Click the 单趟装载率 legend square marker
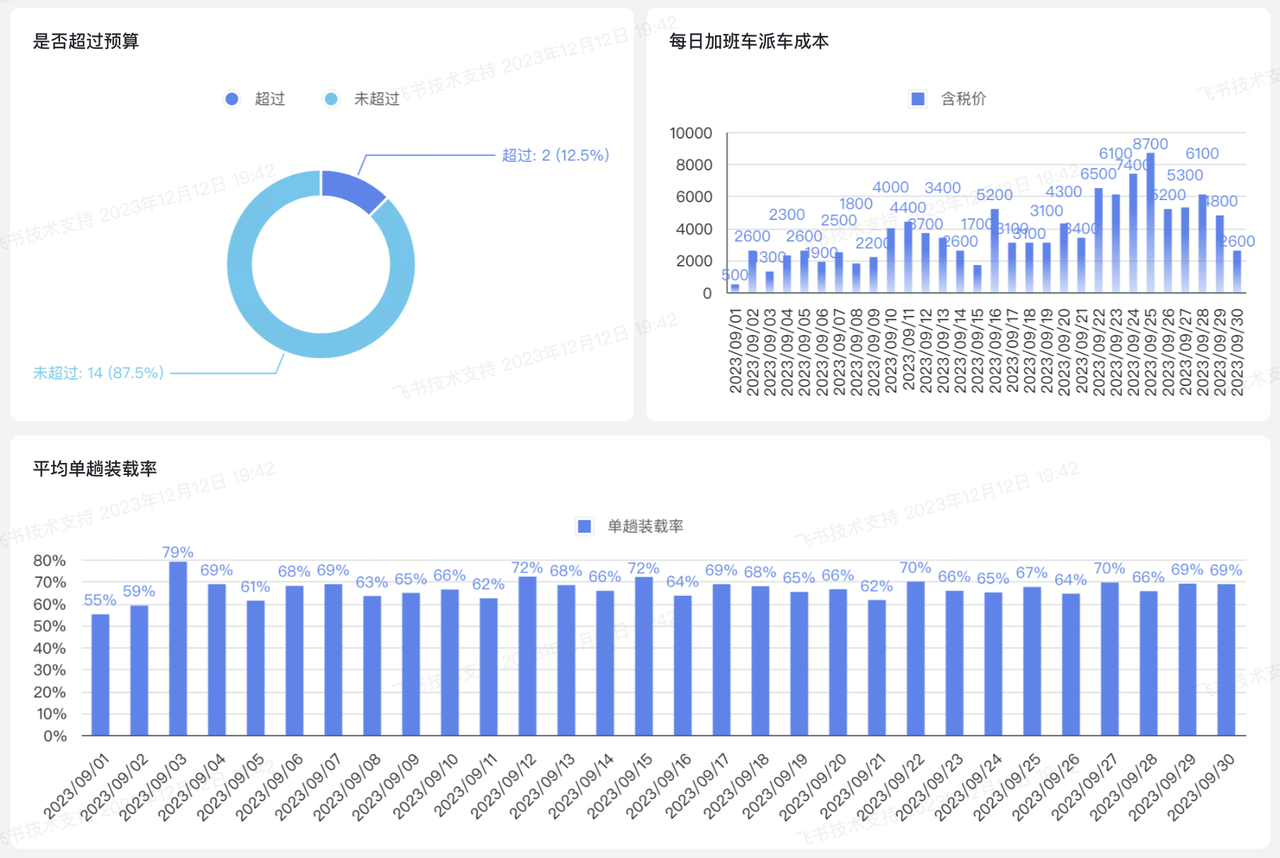1280x858 pixels. [x=586, y=526]
